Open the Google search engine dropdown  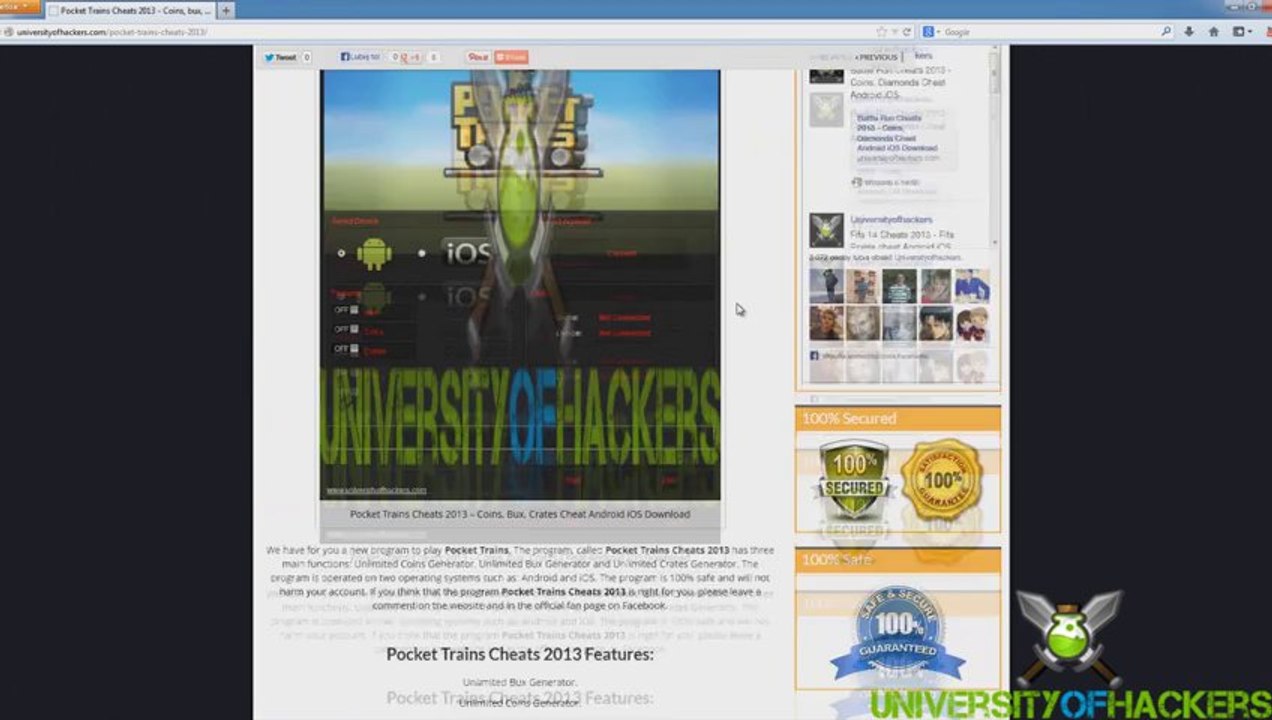(x=932, y=32)
